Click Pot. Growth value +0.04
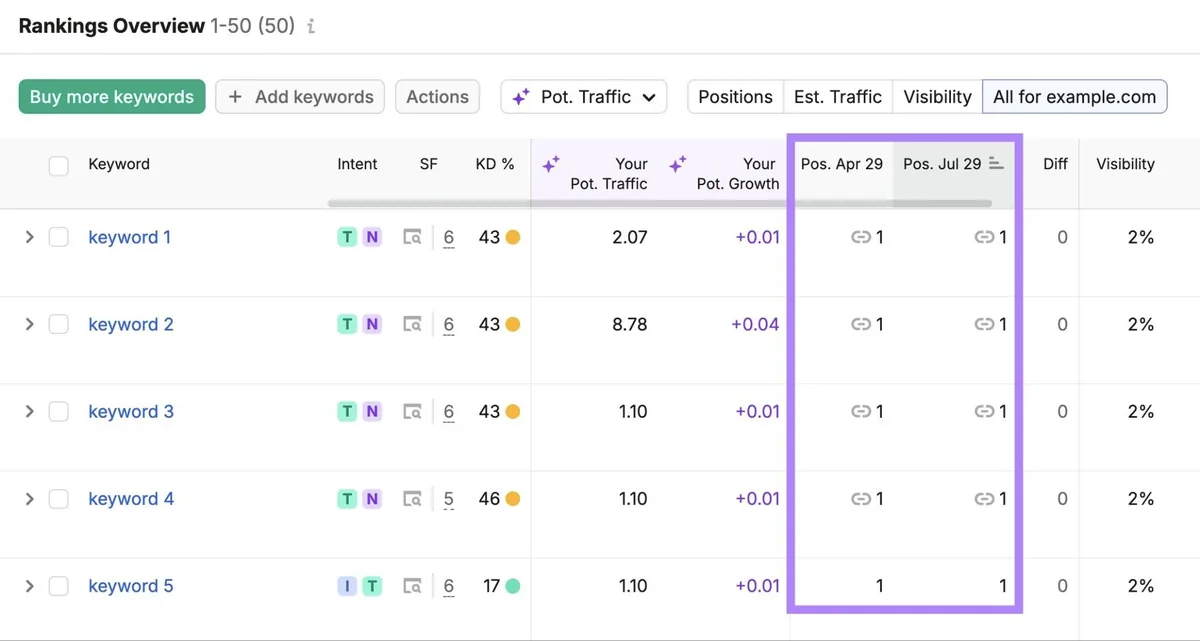This screenshot has height=641, width=1200. click(x=755, y=325)
